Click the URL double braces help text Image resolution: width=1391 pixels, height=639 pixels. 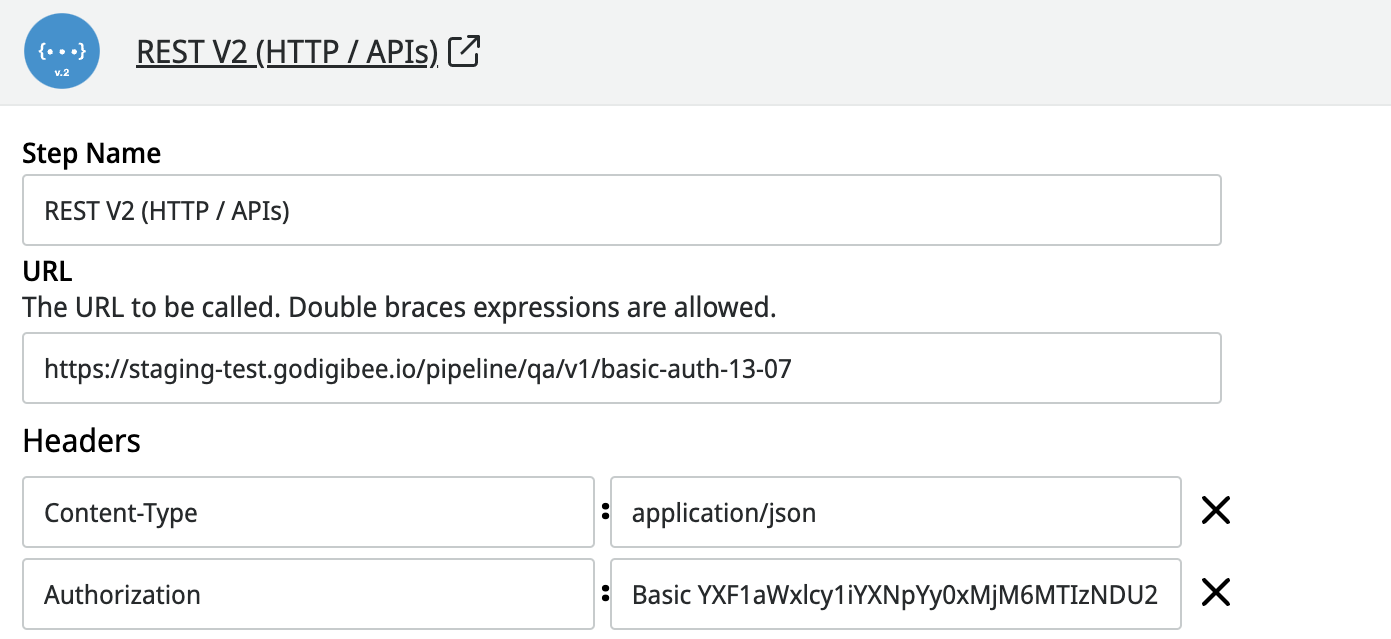pos(399,306)
